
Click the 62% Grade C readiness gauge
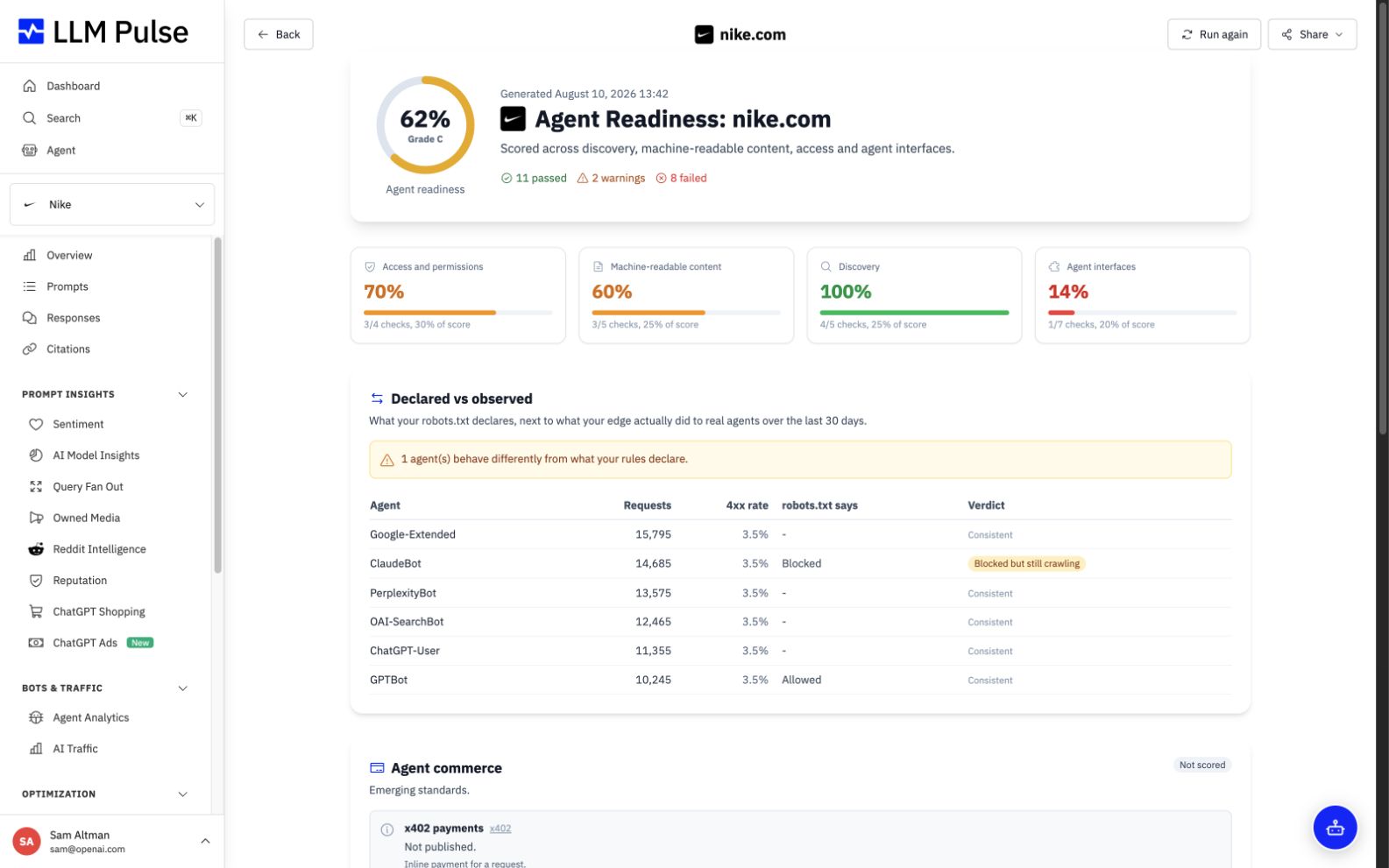point(425,125)
